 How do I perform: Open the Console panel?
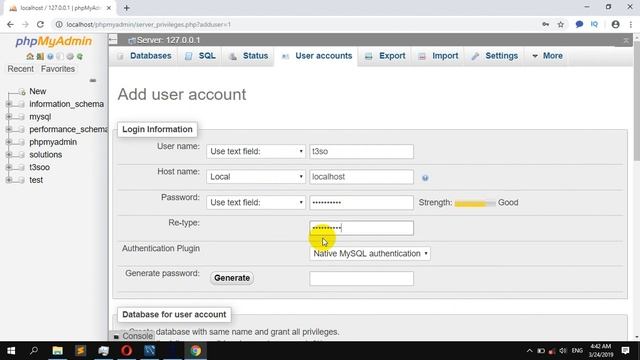tap(133, 336)
